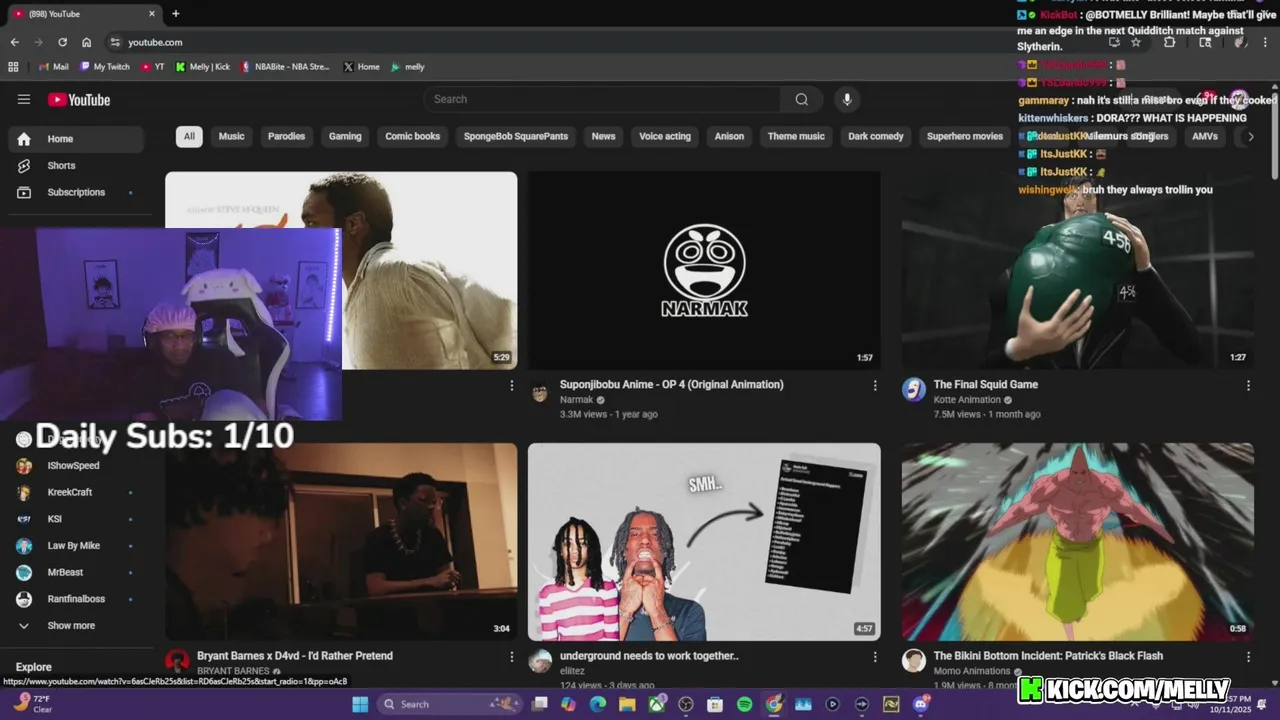
Task: Open Discord from the taskbar
Action: (x=920, y=704)
